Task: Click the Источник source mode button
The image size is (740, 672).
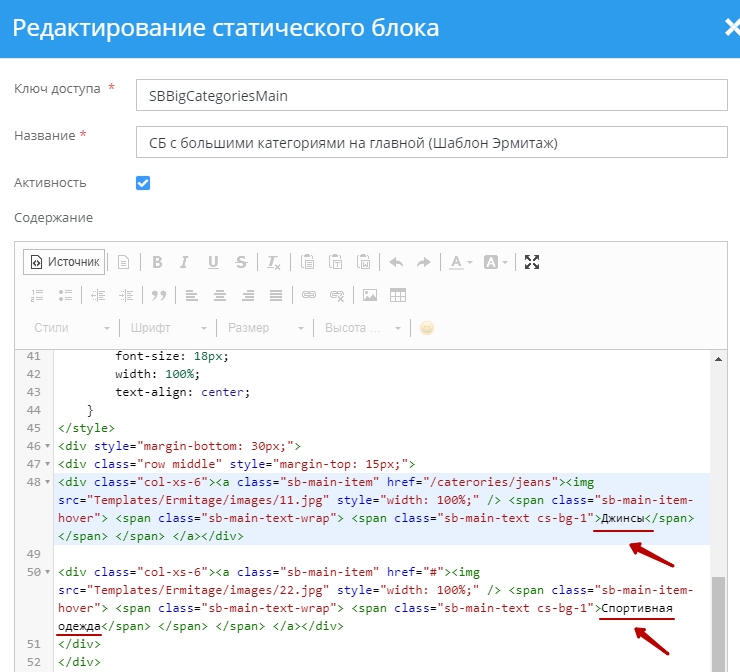Action: point(64,262)
